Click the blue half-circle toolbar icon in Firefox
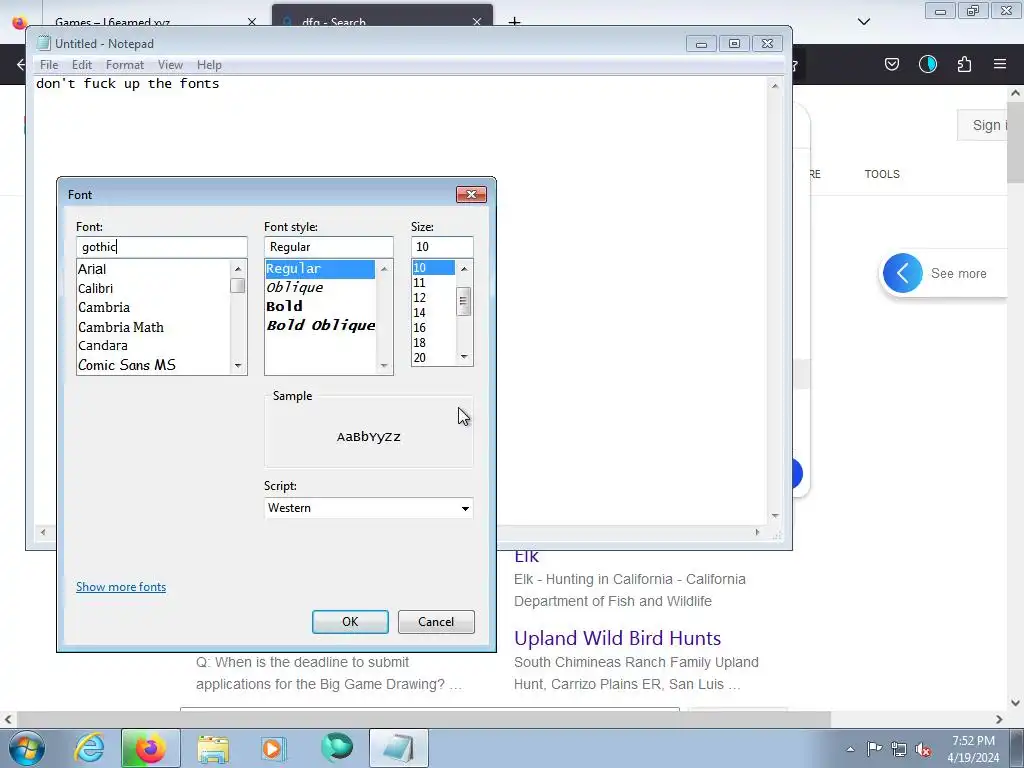This screenshot has height=768, width=1024. coord(928,64)
